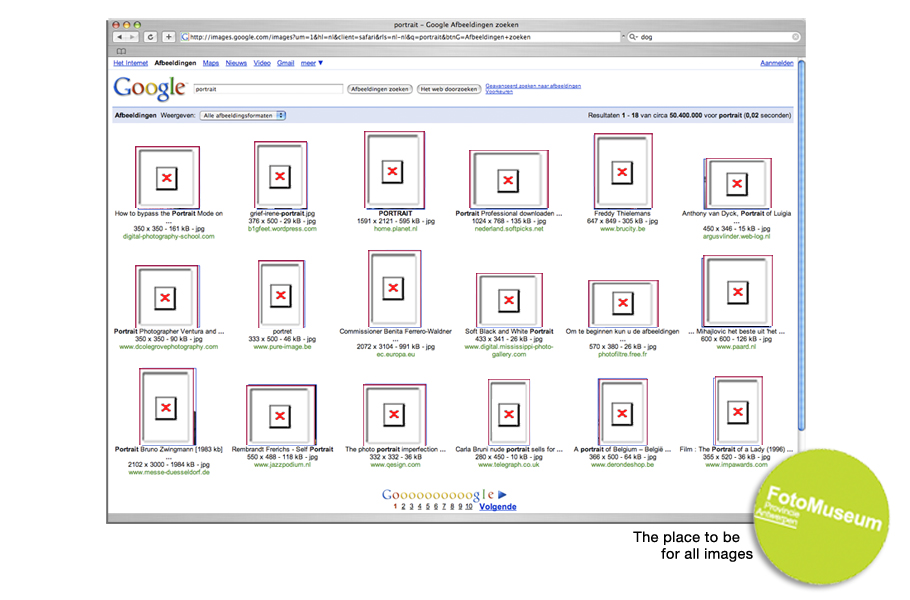
Task: Click nederland.softpicks.net source link
Action: [x=509, y=229]
